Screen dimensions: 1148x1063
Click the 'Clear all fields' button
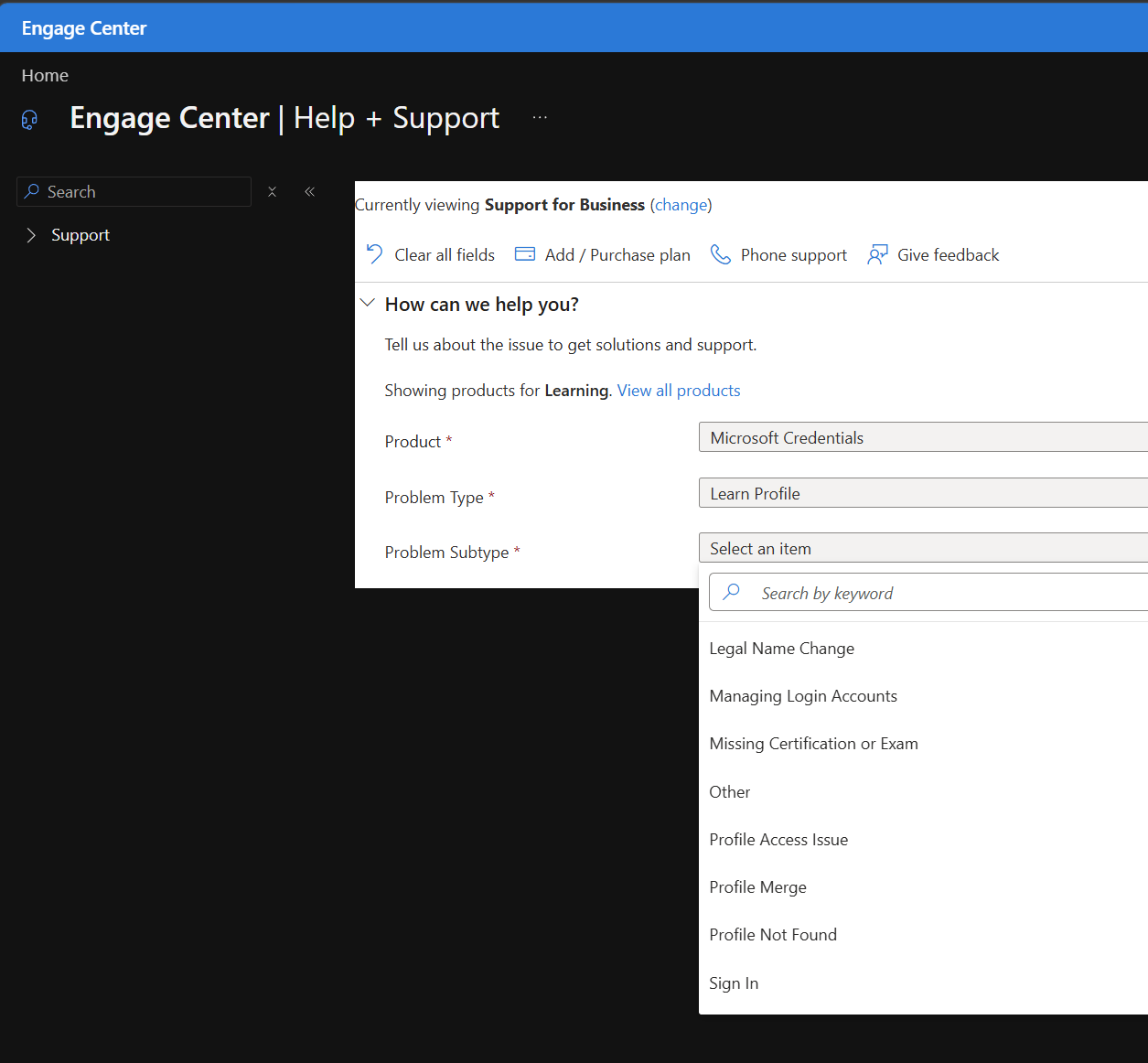point(430,254)
